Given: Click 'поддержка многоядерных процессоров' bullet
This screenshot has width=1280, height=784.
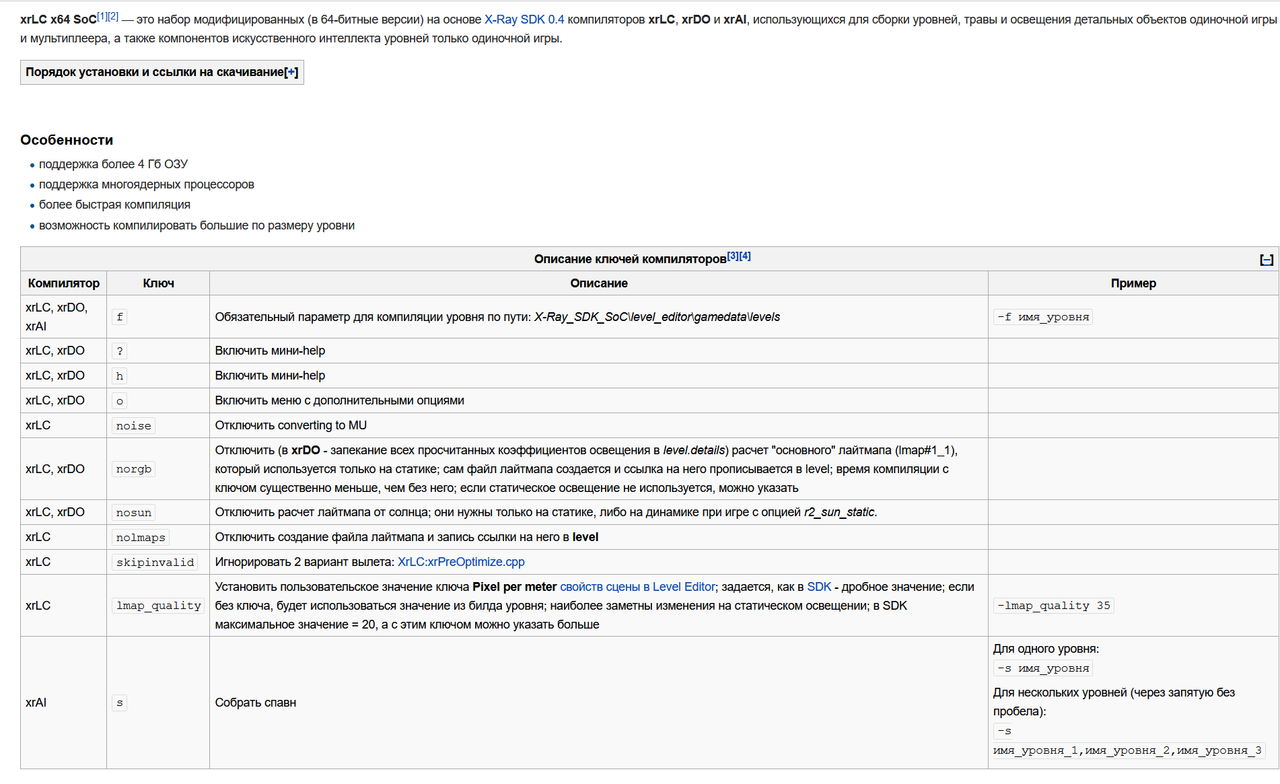Looking at the screenshot, I should click(146, 185).
